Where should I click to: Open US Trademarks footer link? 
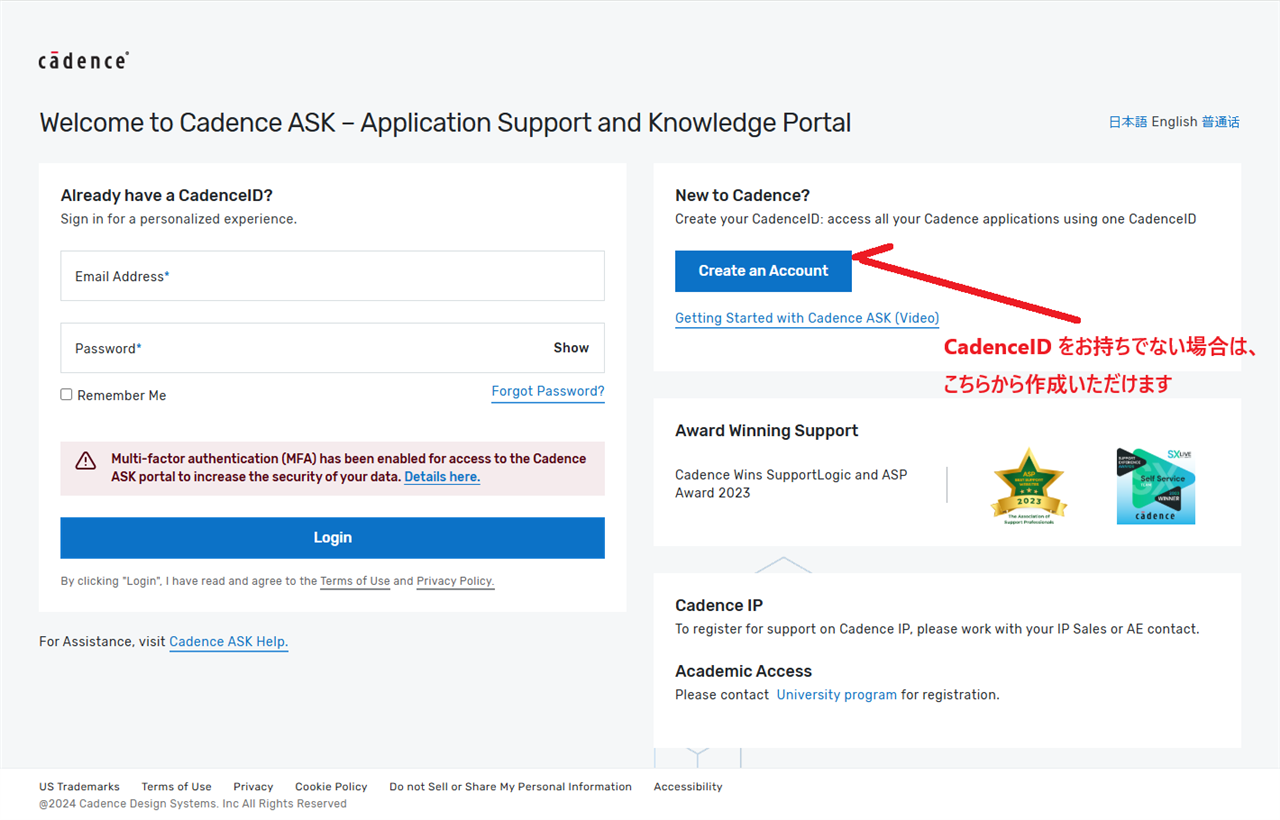[x=79, y=787]
